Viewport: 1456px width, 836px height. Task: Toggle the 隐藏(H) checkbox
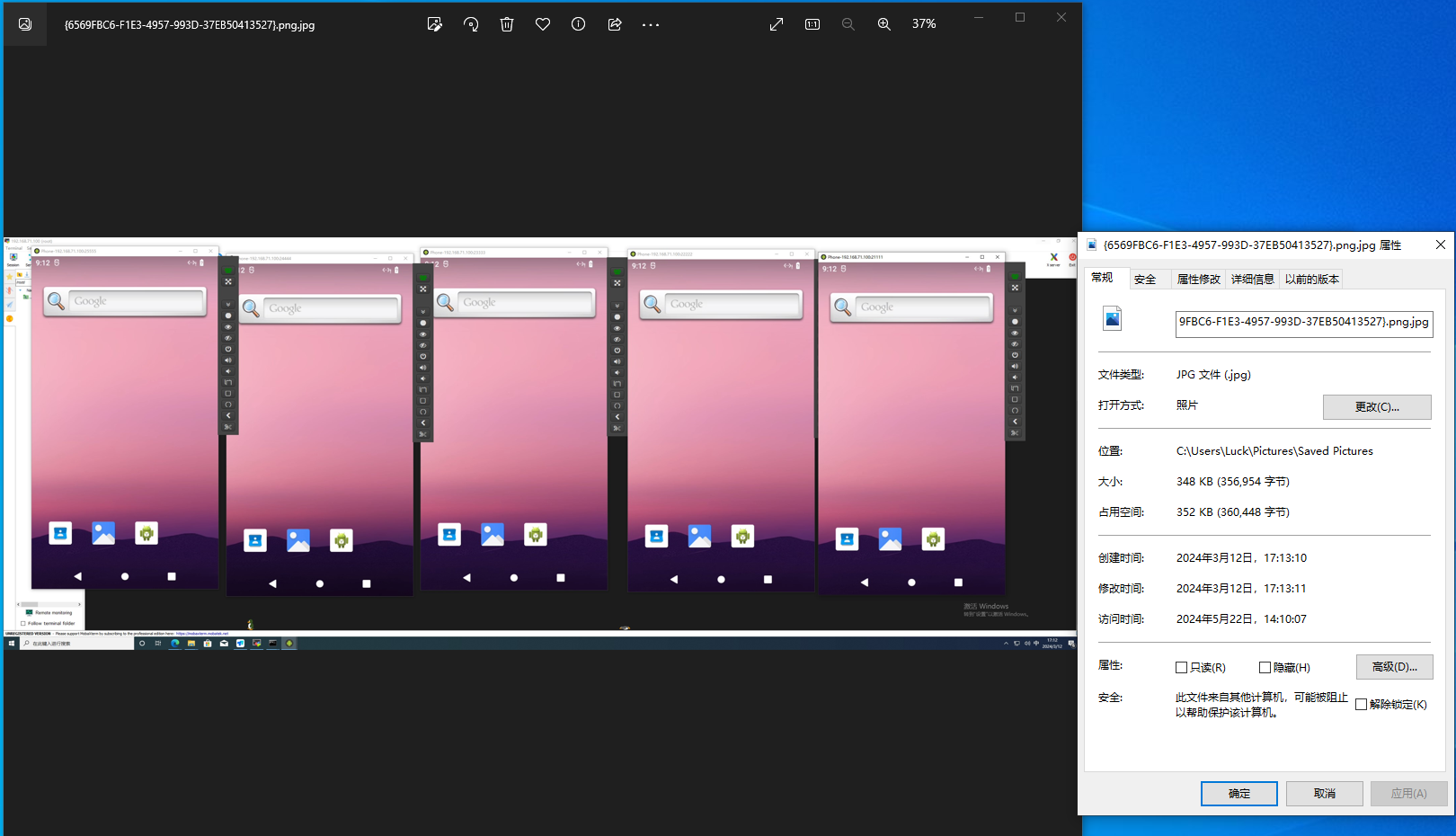(x=1265, y=668)
